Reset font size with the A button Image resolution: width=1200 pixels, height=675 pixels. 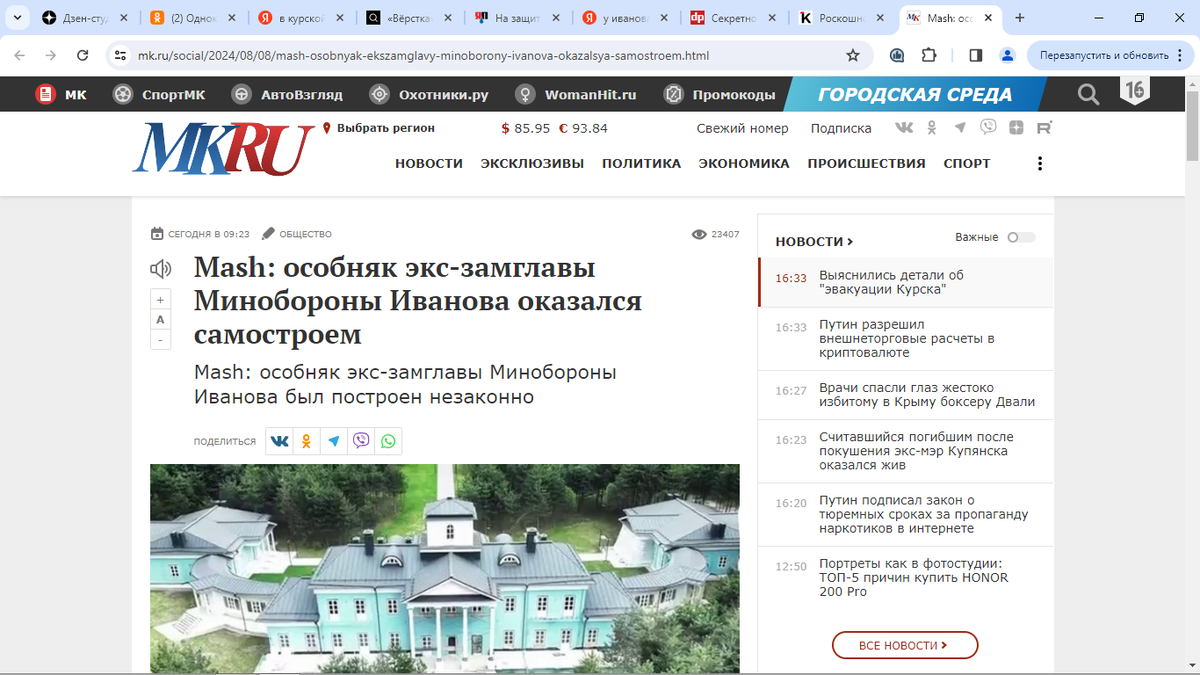[160, 319]
